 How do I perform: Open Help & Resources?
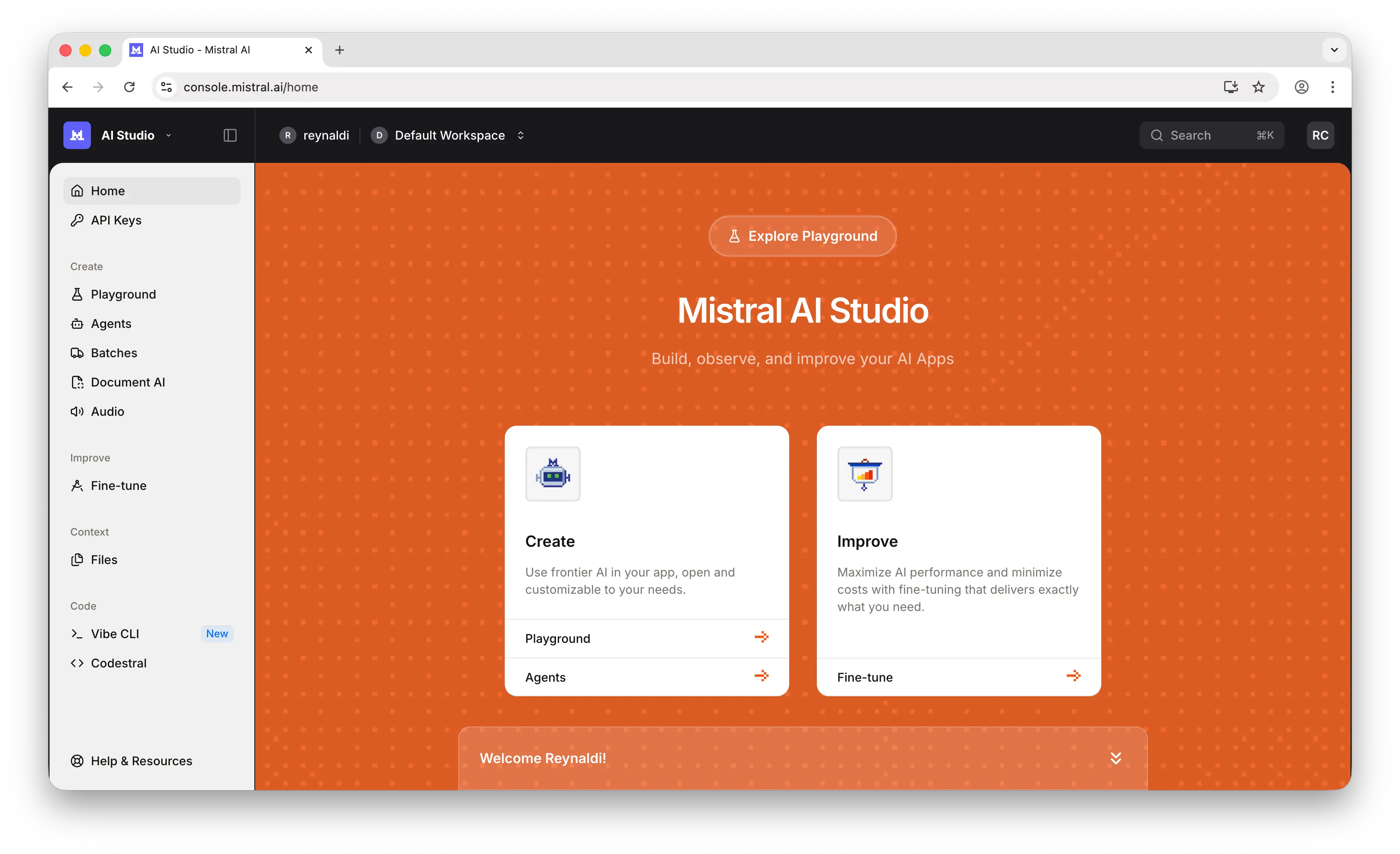[141, 761]
